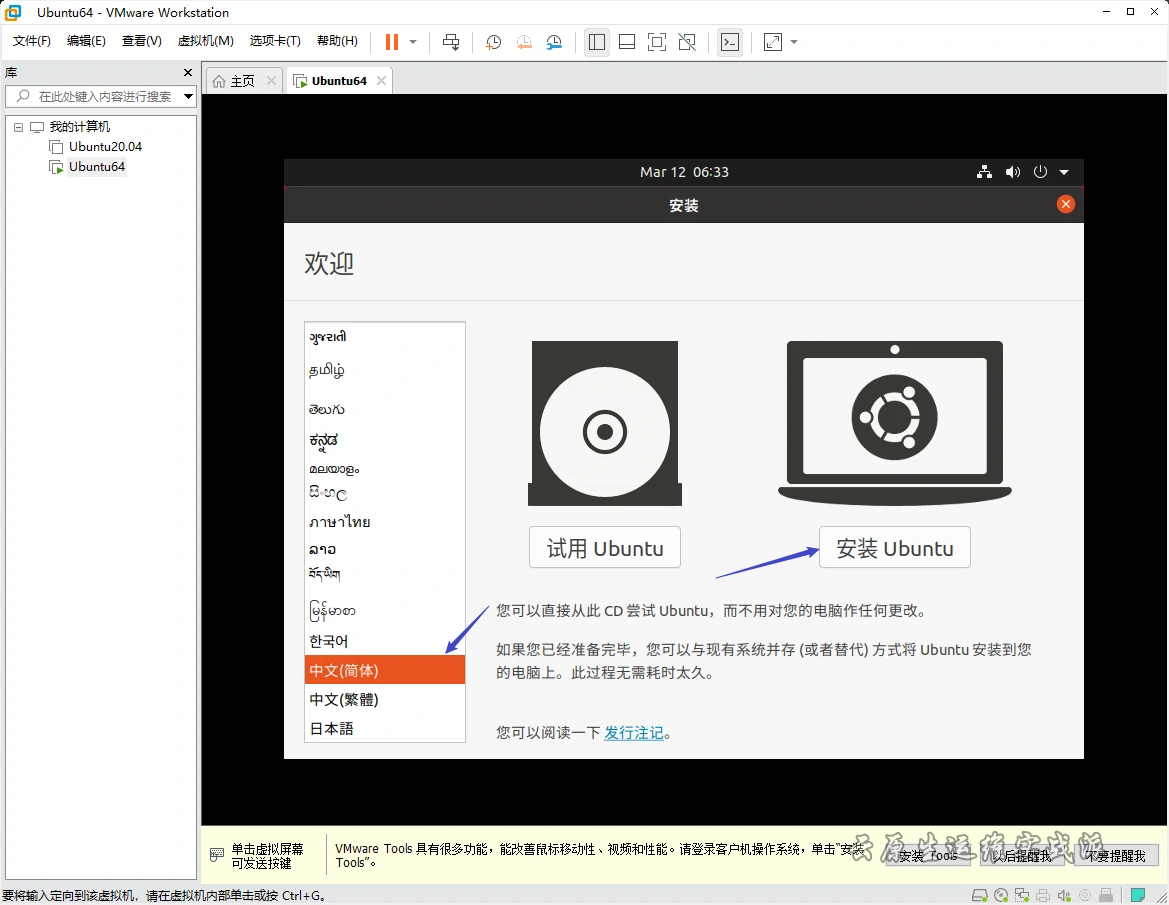Open the 虚拟机(M) menu
Image resolution: width=1169 pixels, height=905 pixels.
click(206, 41)
